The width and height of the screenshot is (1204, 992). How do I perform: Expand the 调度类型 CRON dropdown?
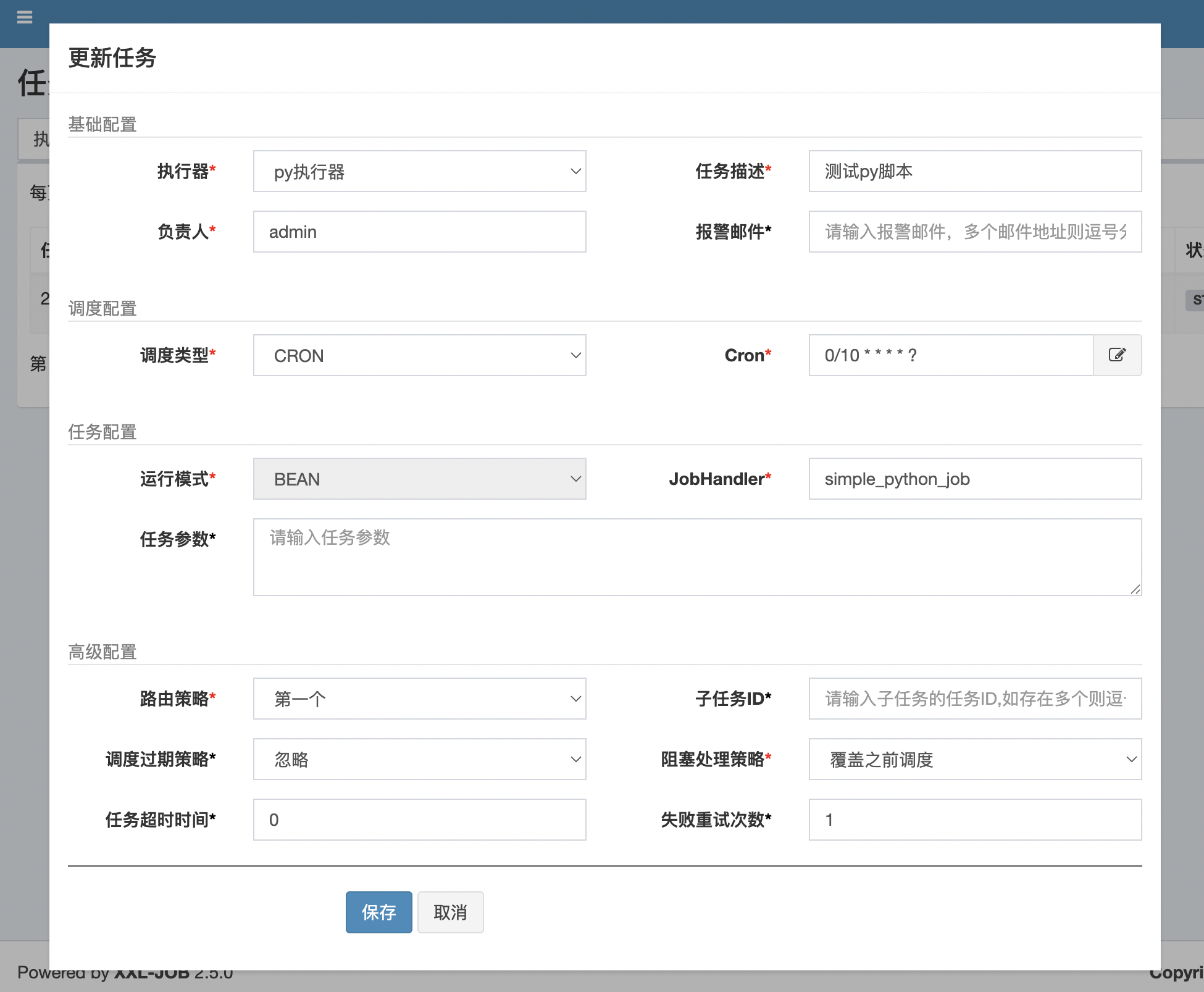[x=419, y=355]
